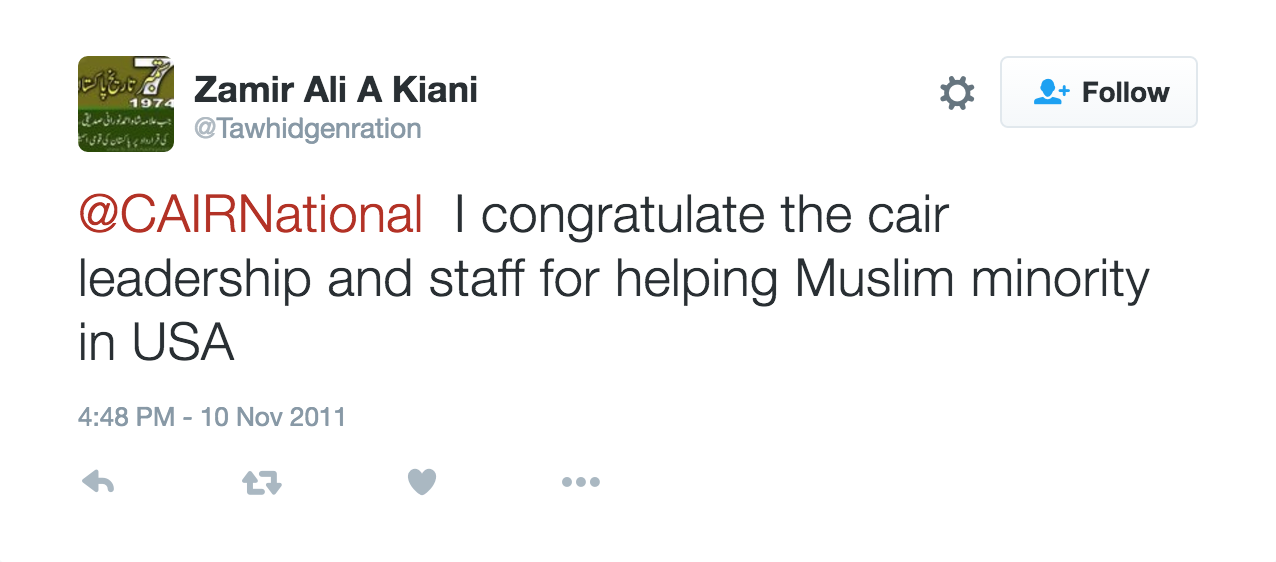Follow Zamir Ali A Kiani
Image resolution: width=1276 pixels, height=562 pixels.
pyautogui.click(x=1098, y=92)
